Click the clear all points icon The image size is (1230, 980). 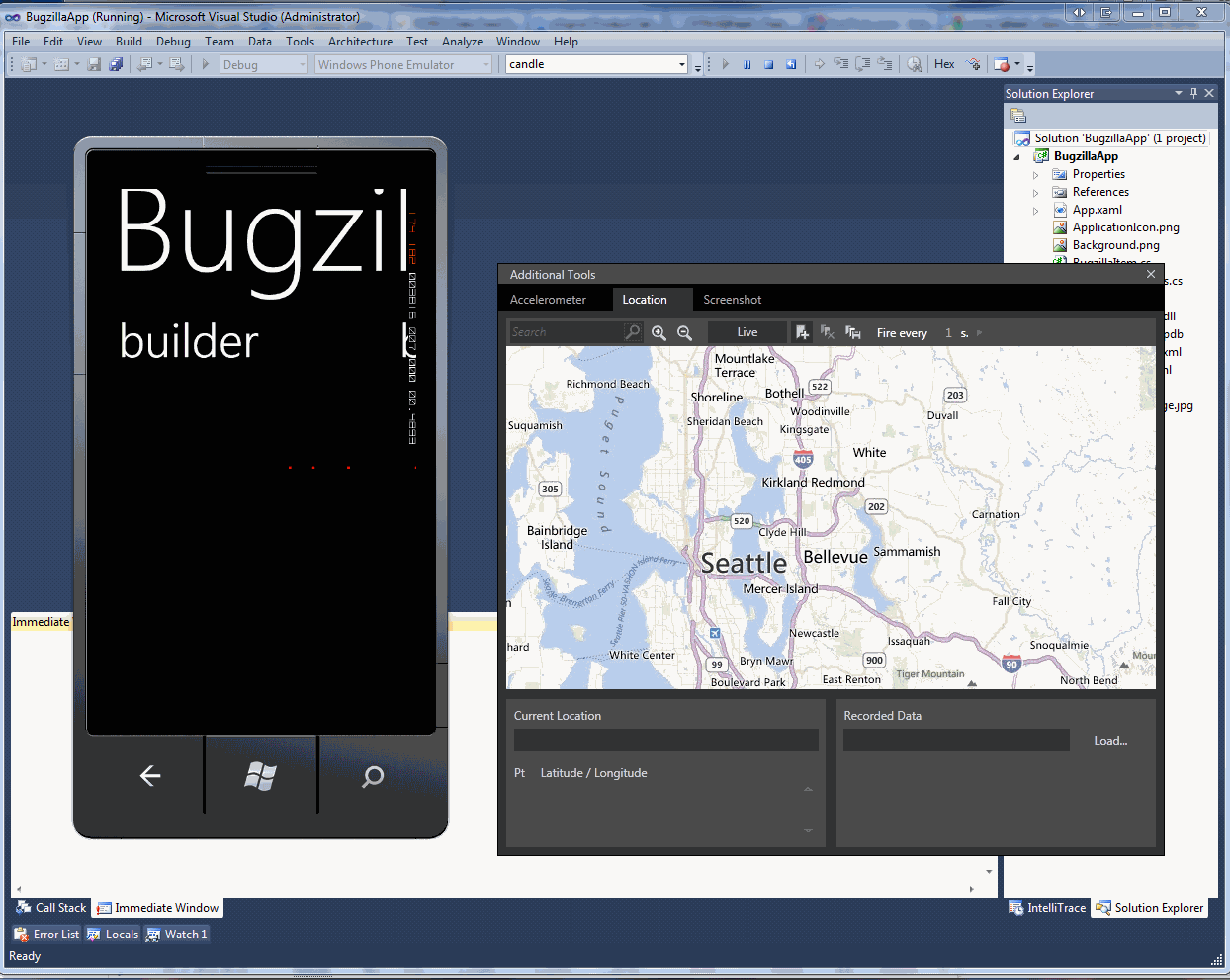(828, 332)
